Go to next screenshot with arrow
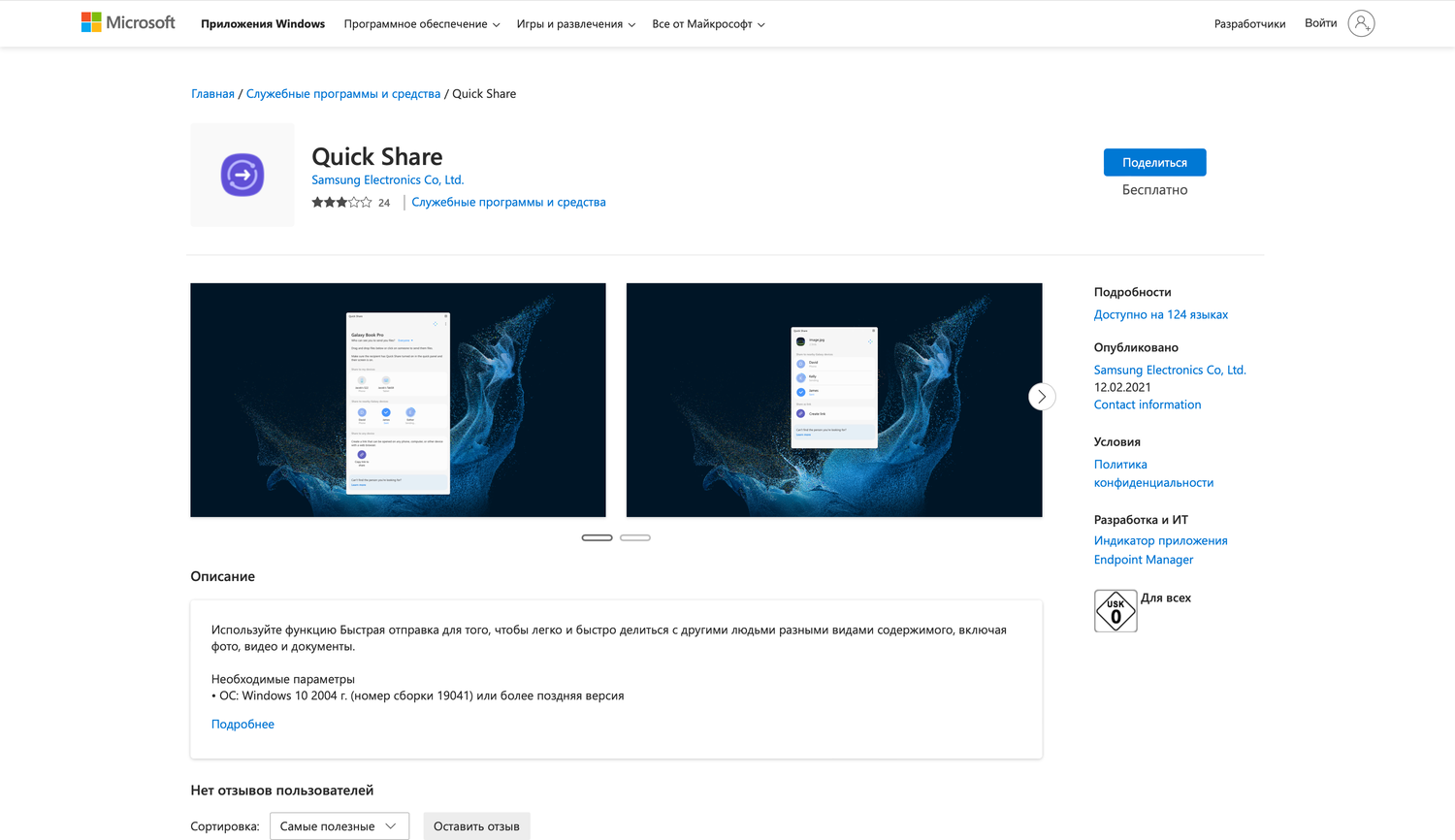This screenshot has height=840, width=1455. [x=1042, y=397]
